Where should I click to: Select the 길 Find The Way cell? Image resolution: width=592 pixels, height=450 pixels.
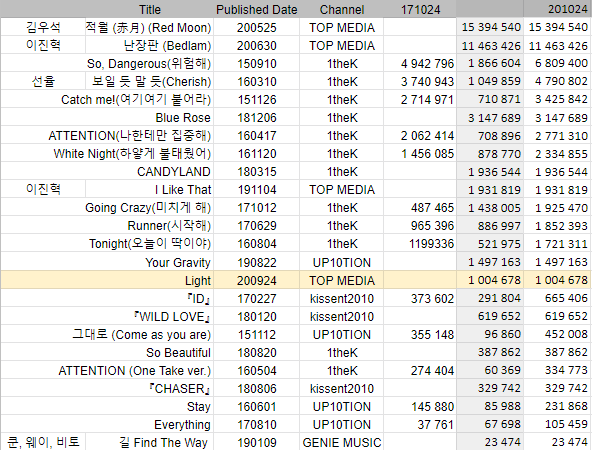click(x=150, y=442)
